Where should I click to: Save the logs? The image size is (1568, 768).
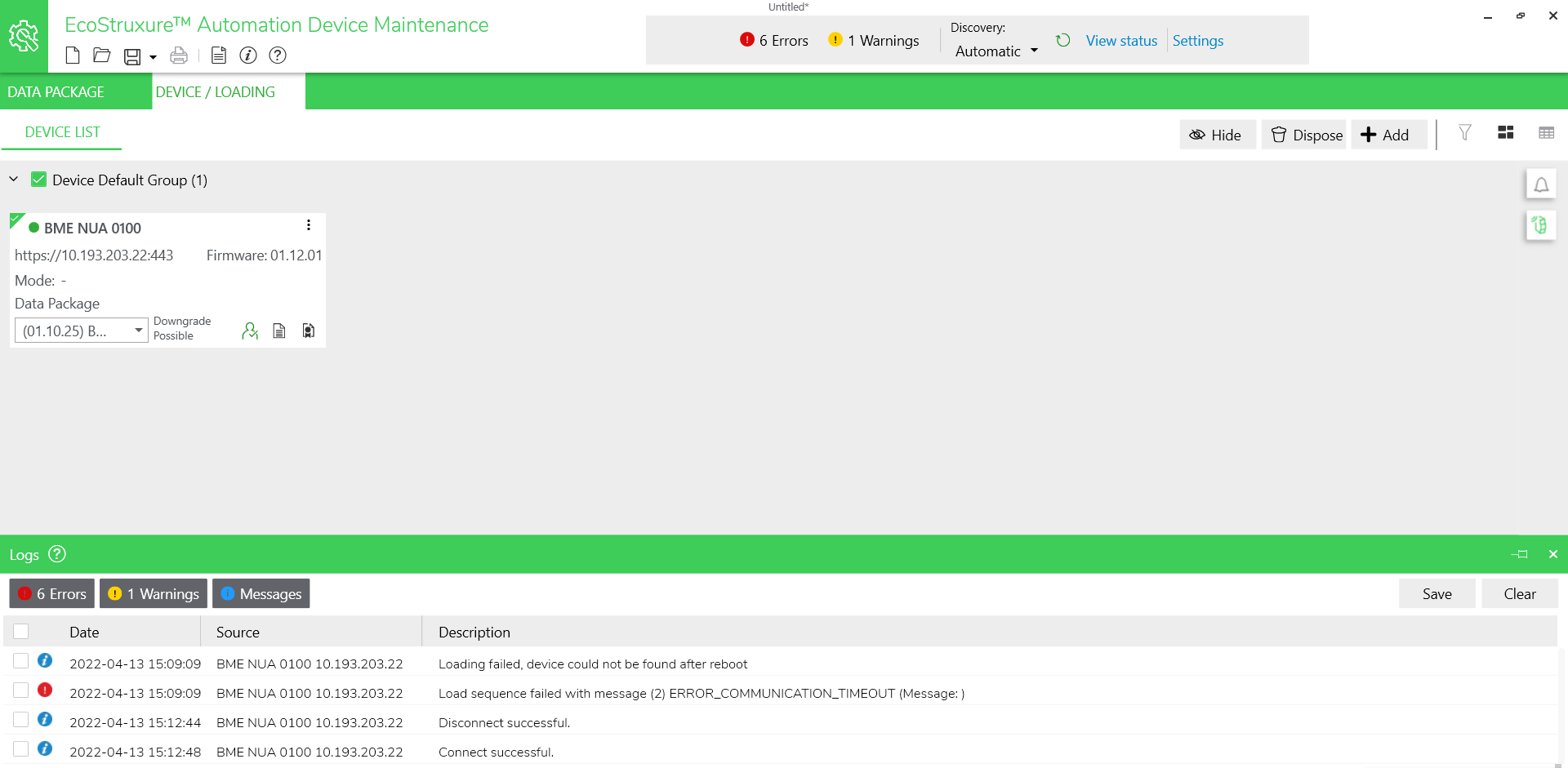click(x=1437, y=594)
